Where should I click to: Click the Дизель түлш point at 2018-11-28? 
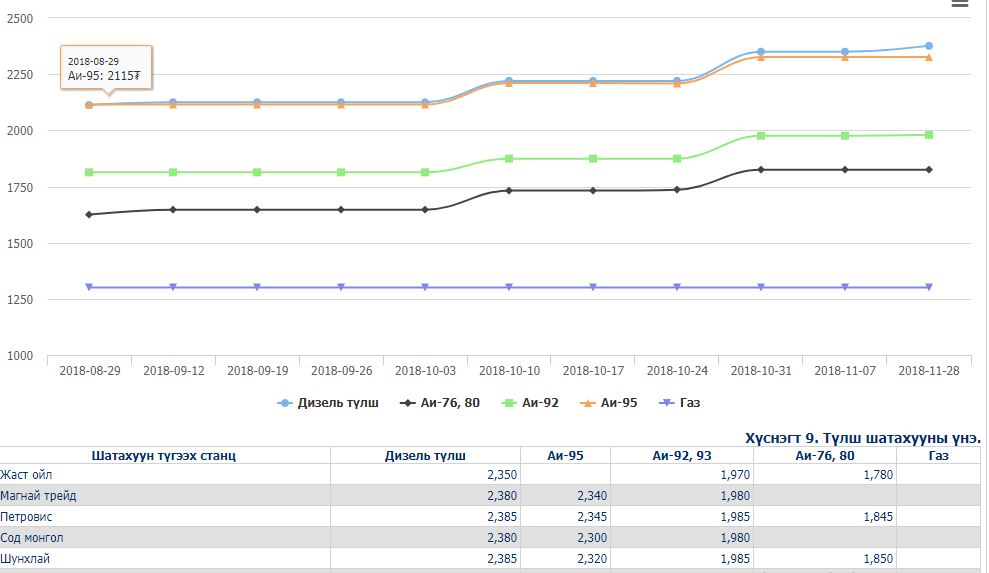929,46
